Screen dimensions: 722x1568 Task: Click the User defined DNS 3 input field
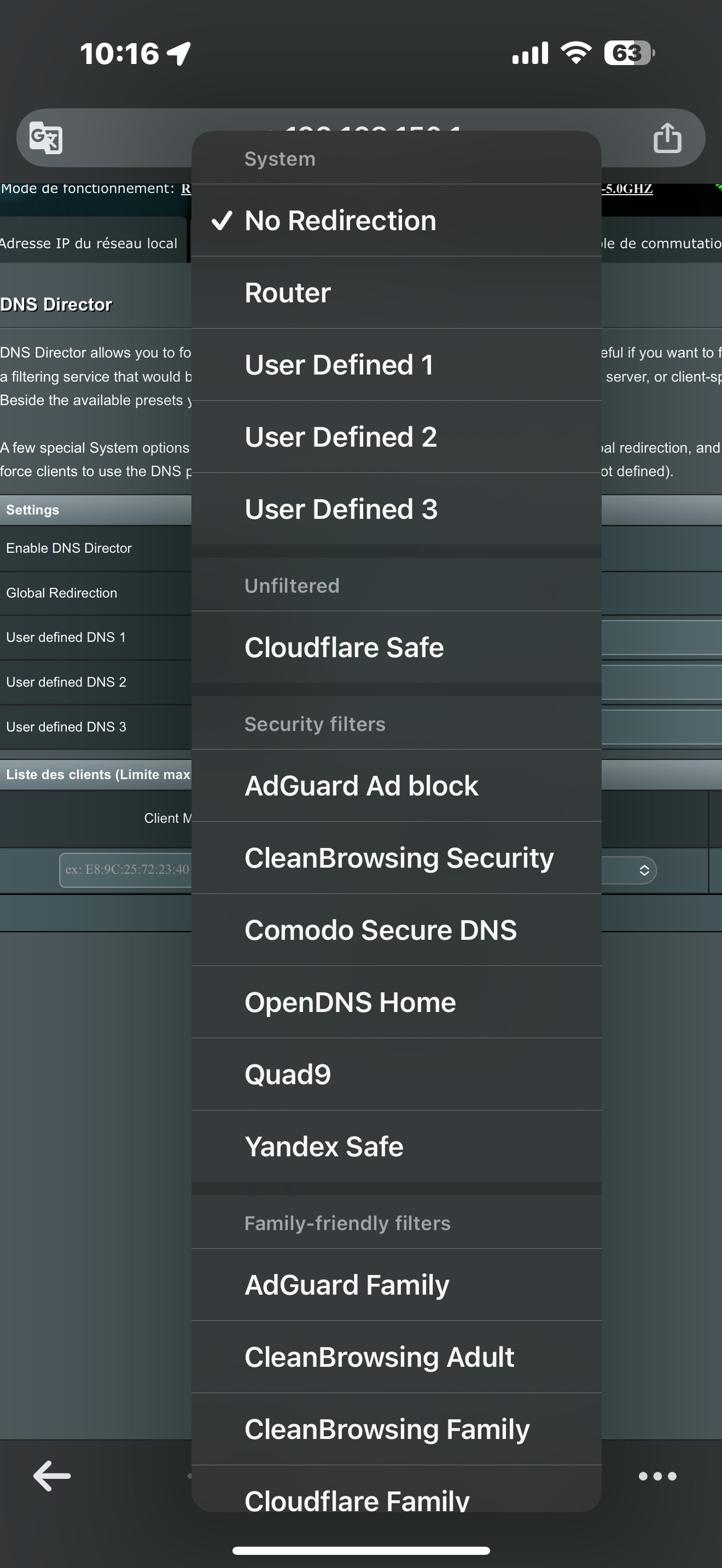(662, 727)
